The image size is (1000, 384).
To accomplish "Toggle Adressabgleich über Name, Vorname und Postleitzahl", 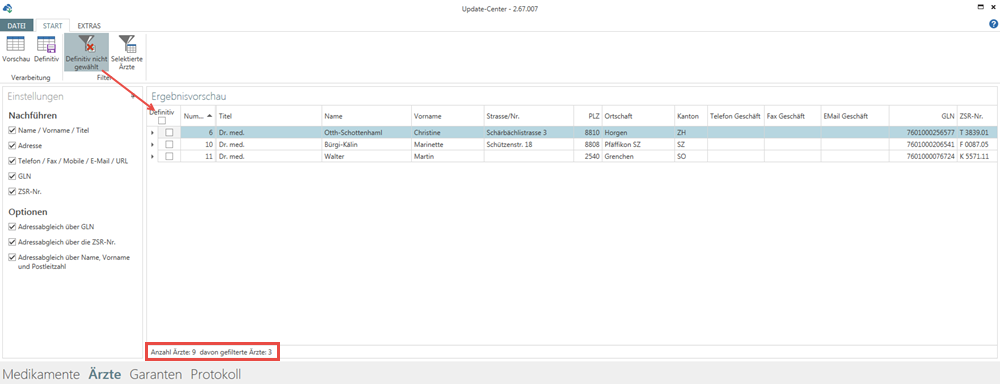I will (12, 257).
